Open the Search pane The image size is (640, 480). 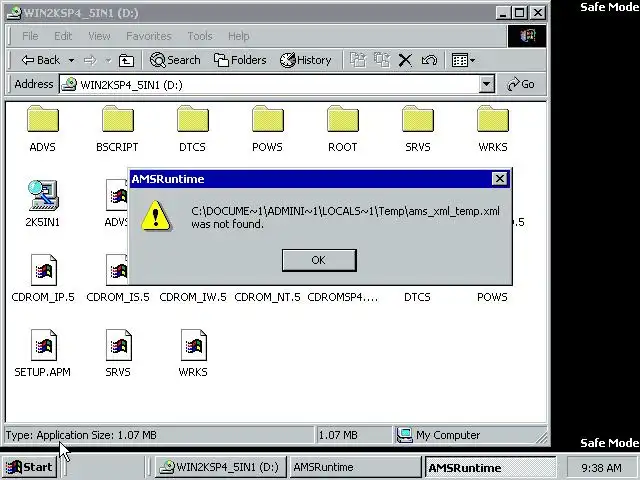coord(175,60)
